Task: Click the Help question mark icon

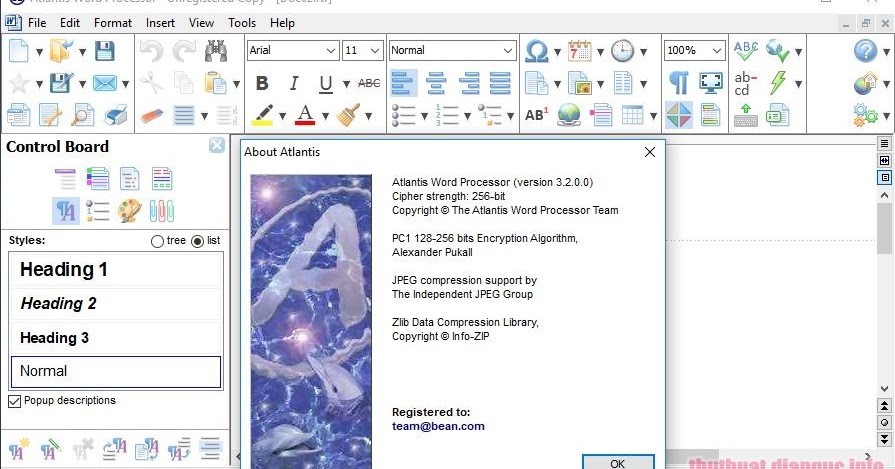Action: (865, 51)
